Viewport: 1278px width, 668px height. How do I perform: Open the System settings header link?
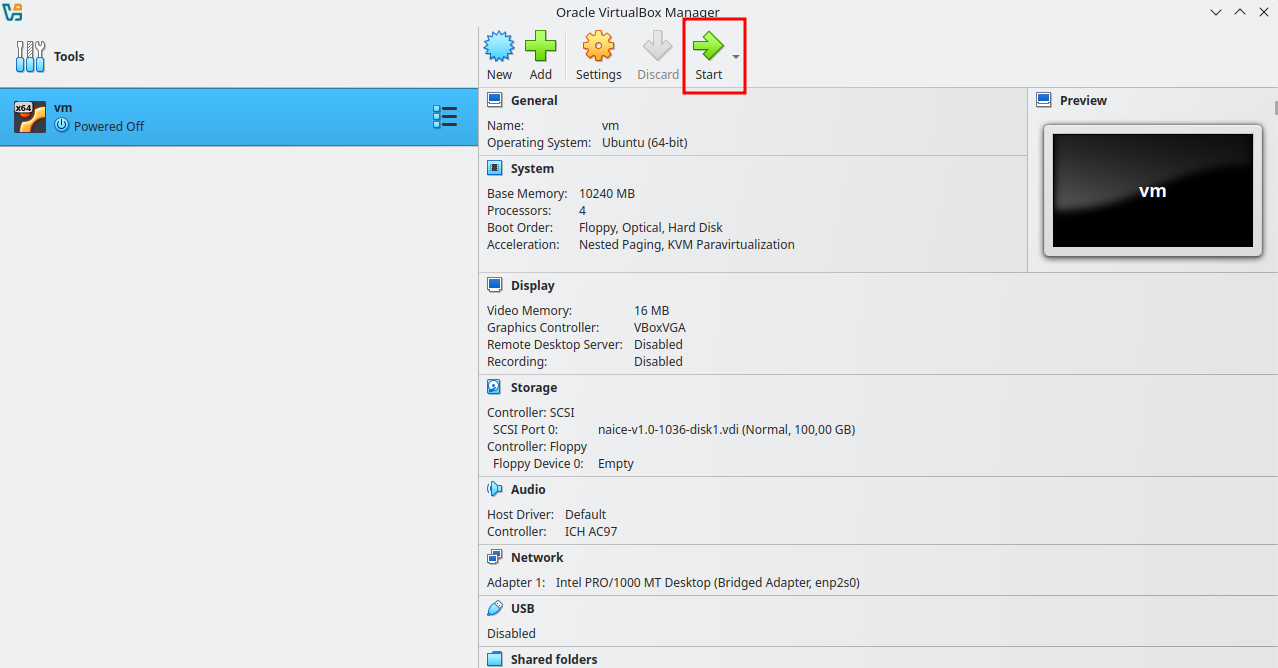click(532, 168)
